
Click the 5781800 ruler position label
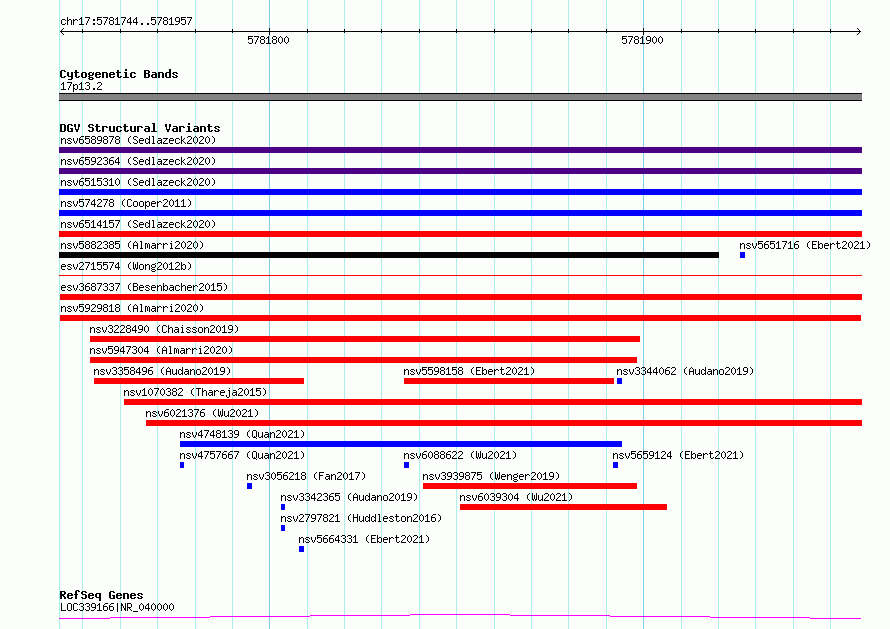(268, 40)
